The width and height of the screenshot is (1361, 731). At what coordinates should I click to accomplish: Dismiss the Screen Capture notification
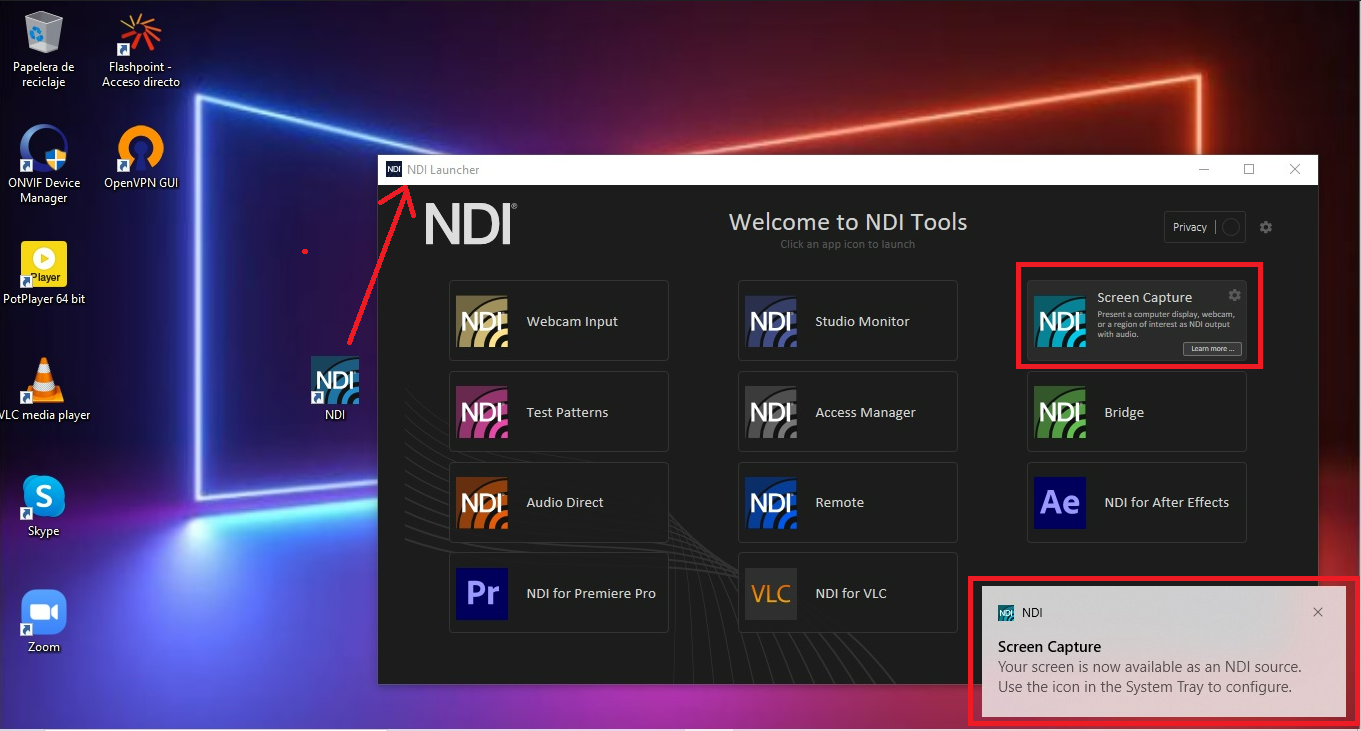pos(1317,611)
